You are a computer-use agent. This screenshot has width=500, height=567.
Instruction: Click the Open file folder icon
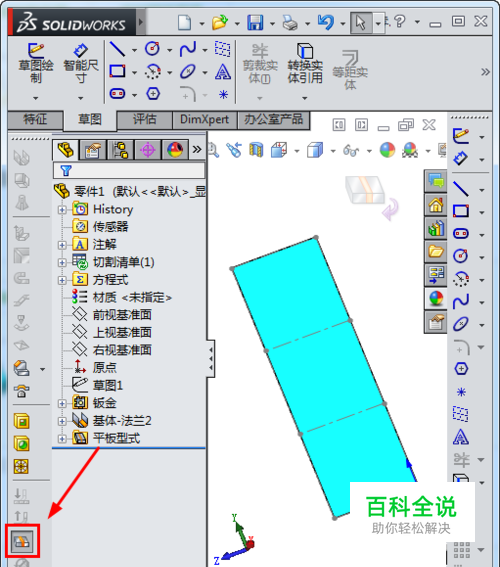(220, 22)
